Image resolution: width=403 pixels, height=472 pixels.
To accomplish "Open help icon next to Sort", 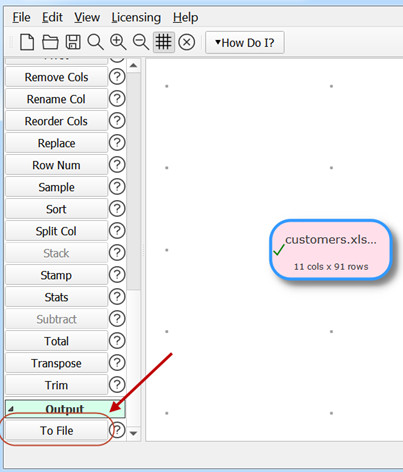I will [117, 209].
